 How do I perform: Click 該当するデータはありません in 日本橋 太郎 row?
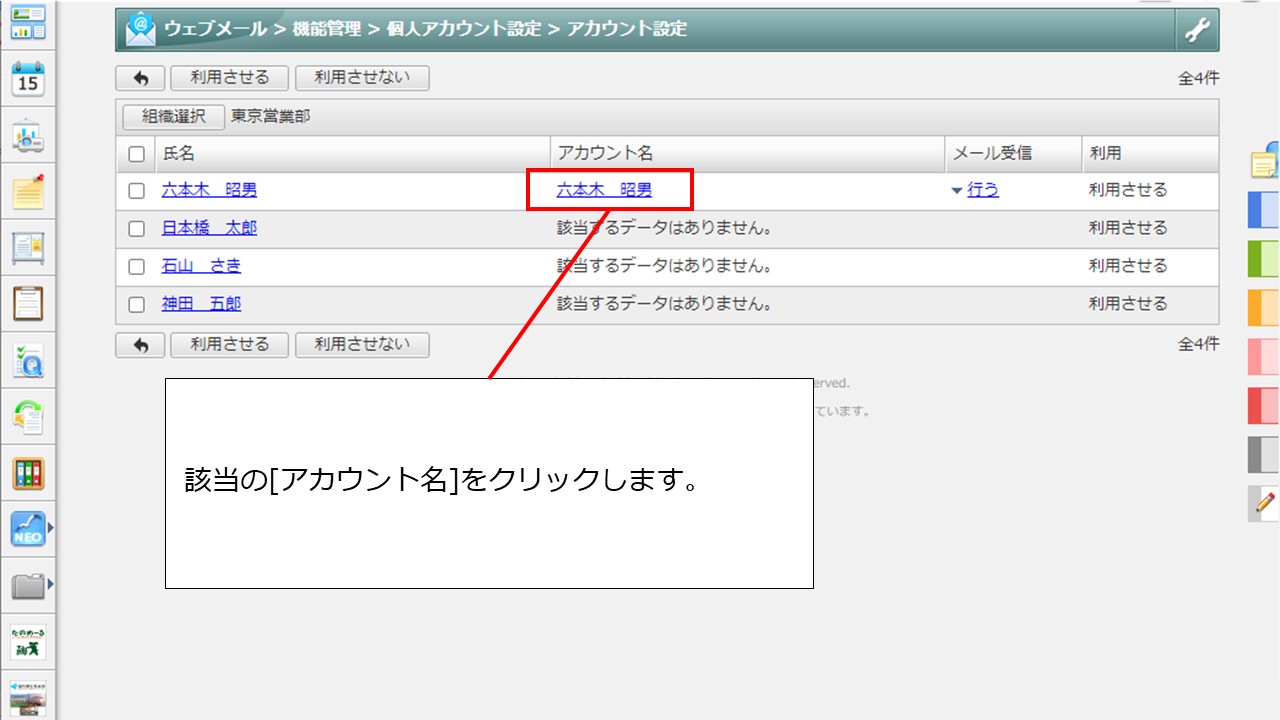[x=665, y=228]
